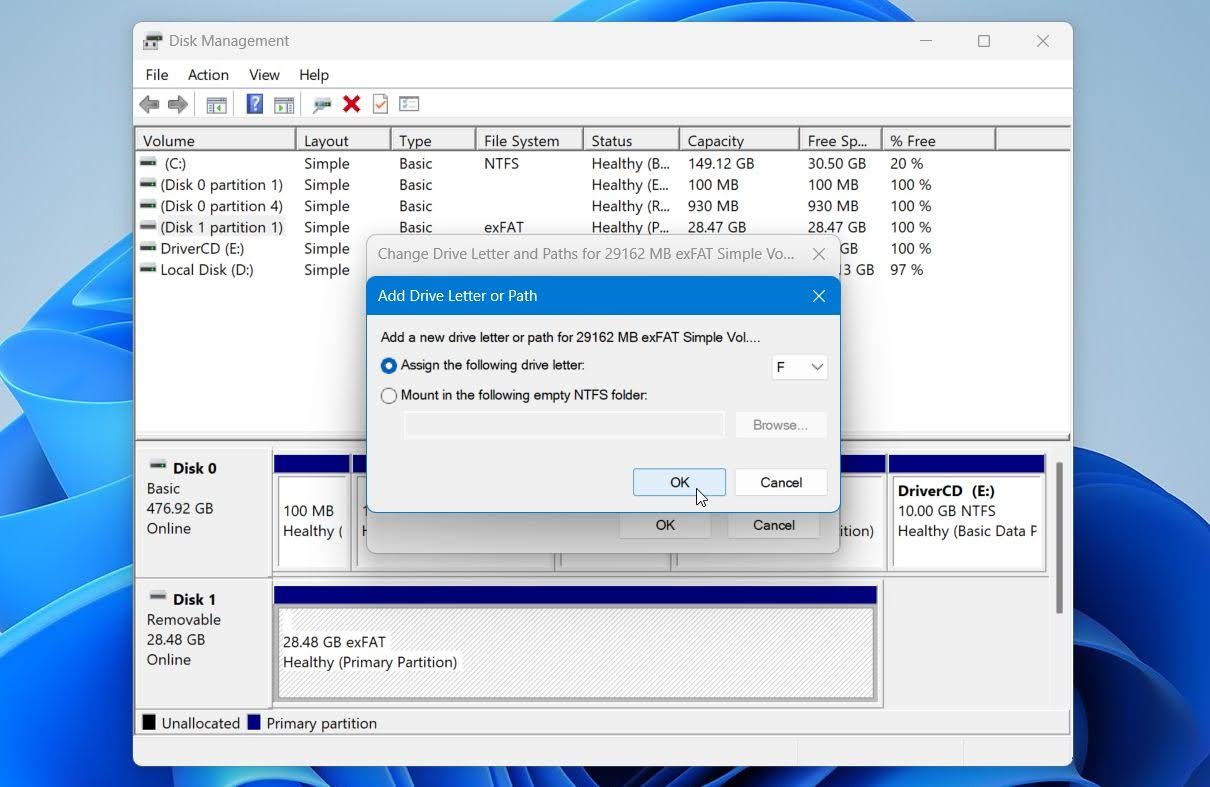
Task: Open the View menu
Action: (x=264, y=75)
